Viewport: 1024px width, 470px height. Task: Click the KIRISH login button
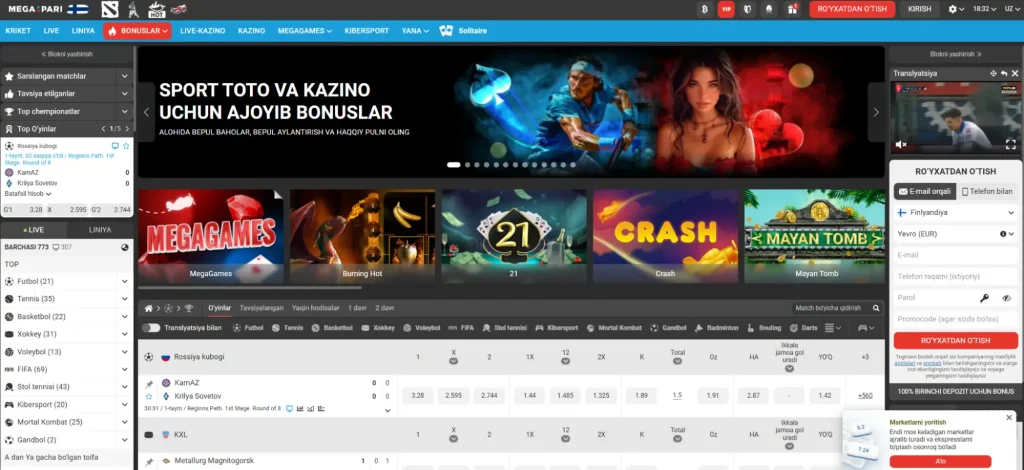[x=920, y=9]
